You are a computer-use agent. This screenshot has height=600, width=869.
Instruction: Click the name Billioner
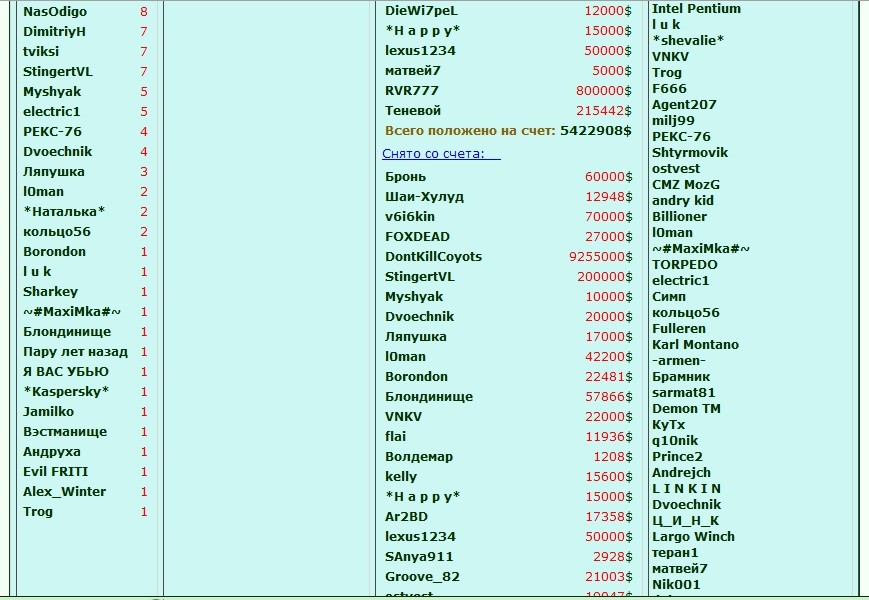click(679, 217)
